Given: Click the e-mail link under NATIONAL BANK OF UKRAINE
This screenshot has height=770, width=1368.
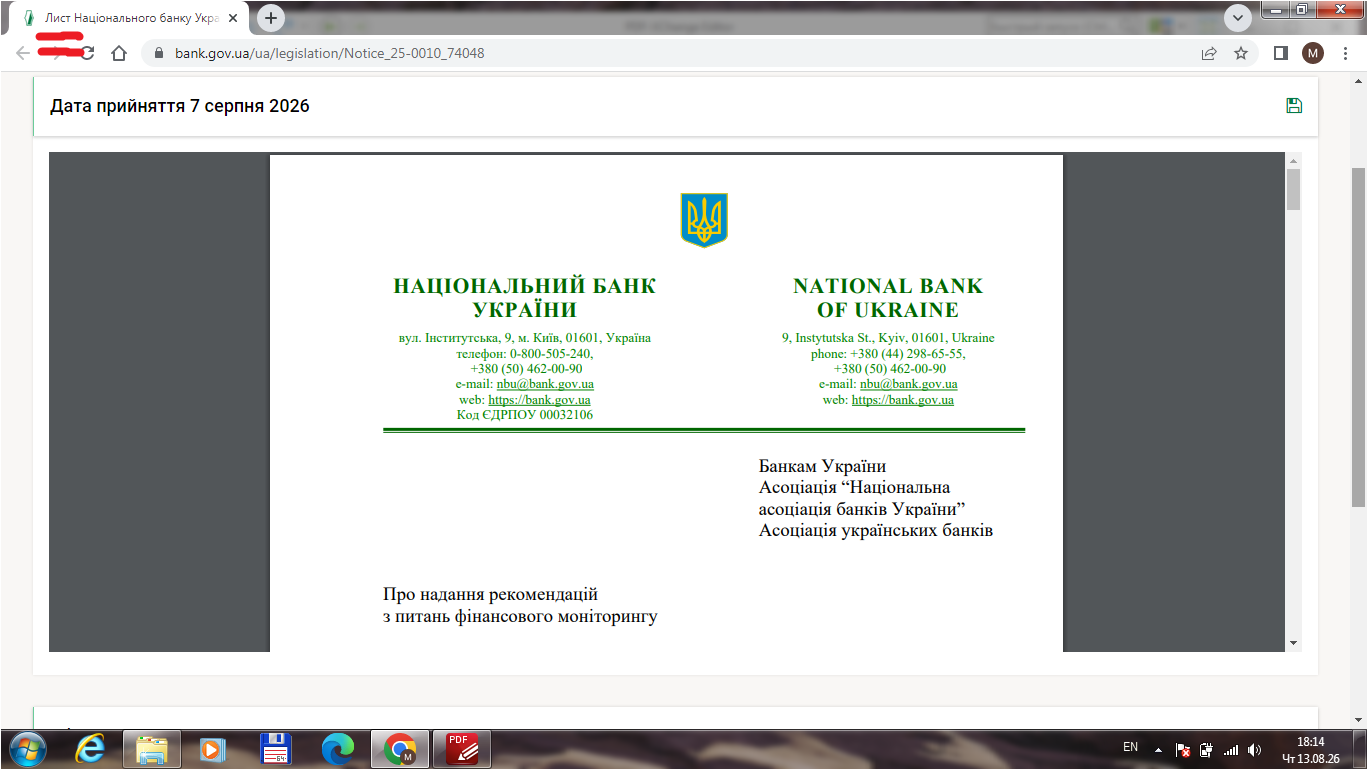Looking at the screenshot, I should point(908,384).
